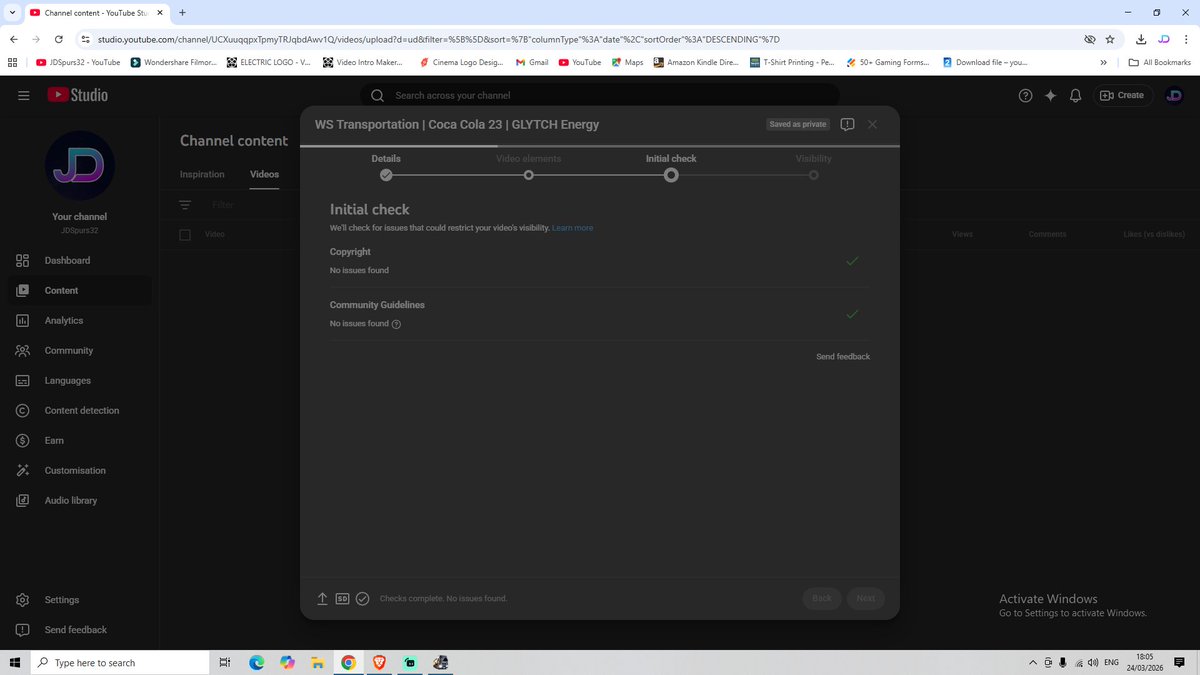Screen dimensions: 1200x675
Task: Click the SD processing status icon
Action: click(x=342, y=598)
